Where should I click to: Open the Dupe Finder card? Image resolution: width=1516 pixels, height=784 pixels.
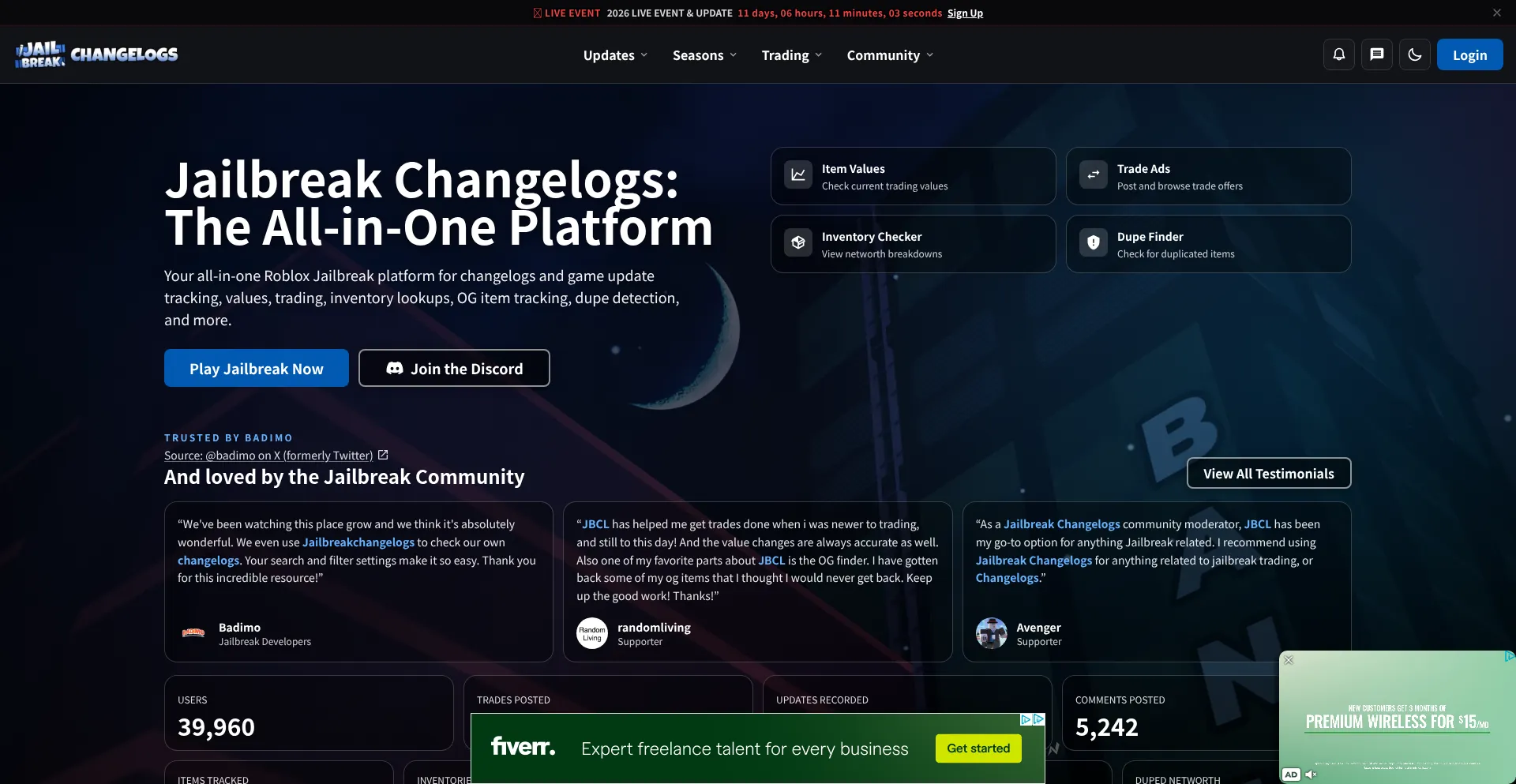1209,244
